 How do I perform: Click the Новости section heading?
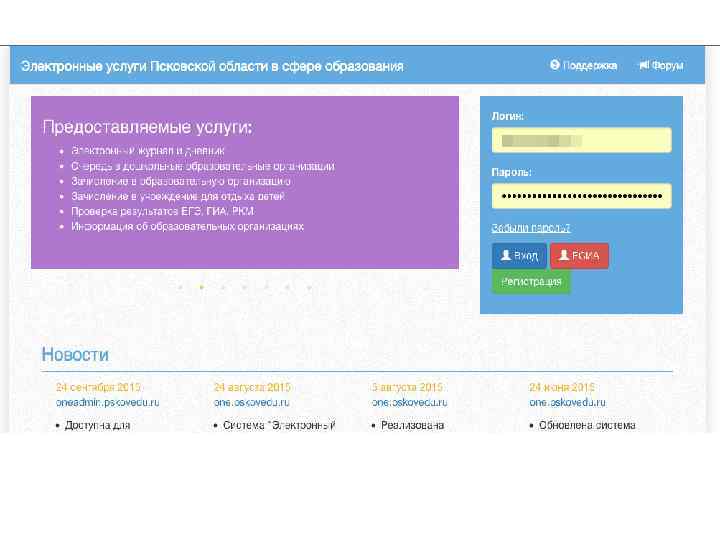75,354
